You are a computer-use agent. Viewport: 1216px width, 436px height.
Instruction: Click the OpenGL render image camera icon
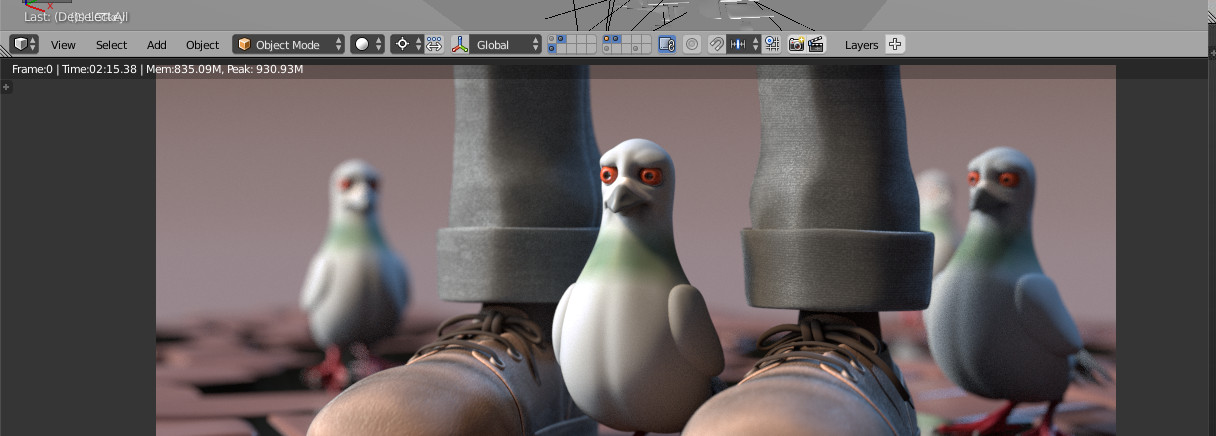point(796,45)
